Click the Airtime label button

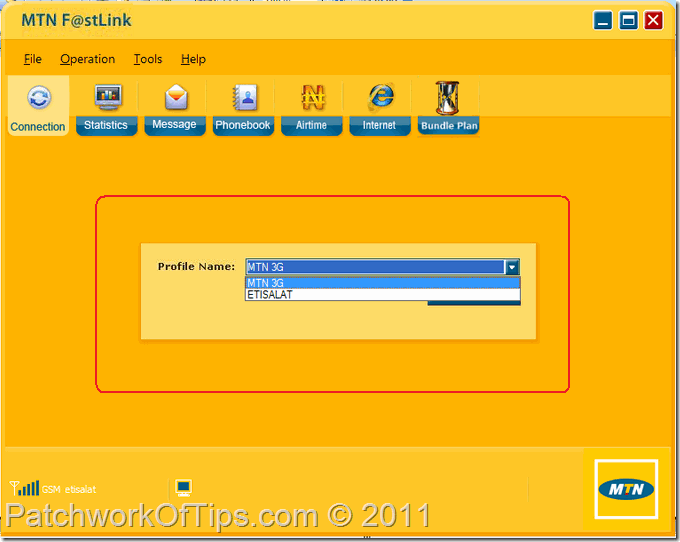311,125
